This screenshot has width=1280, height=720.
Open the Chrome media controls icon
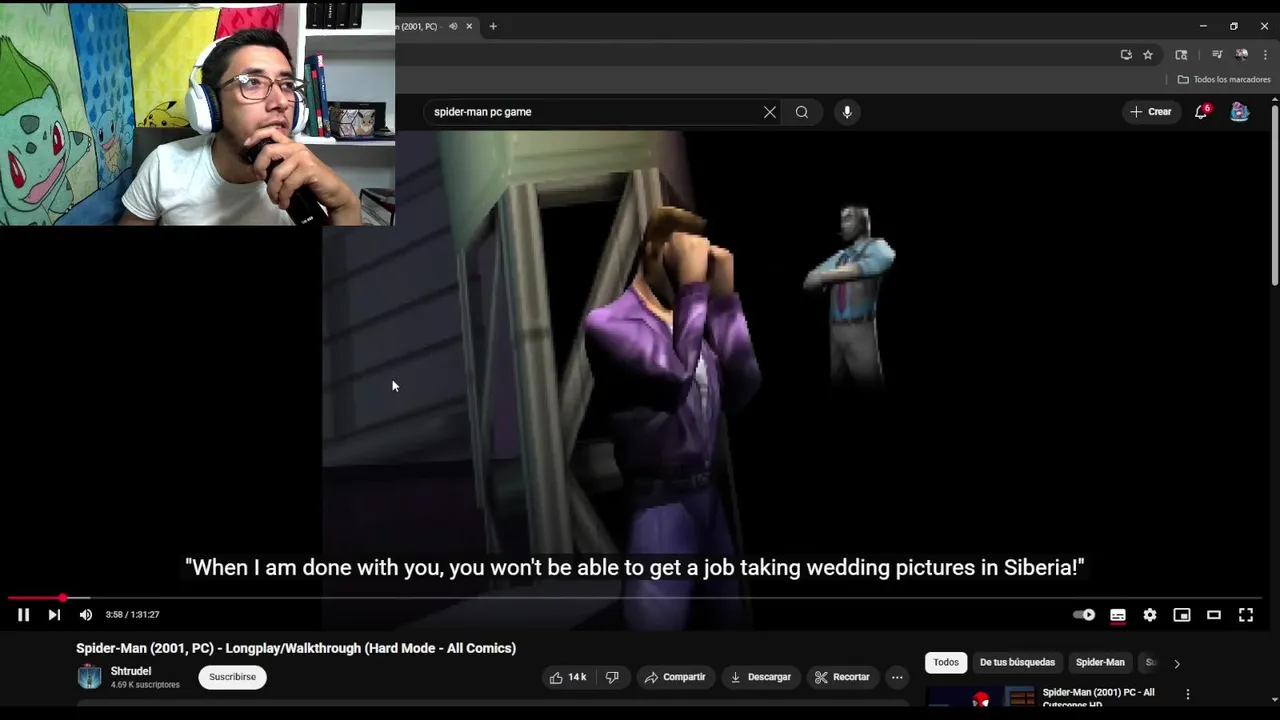(1217, 55)
